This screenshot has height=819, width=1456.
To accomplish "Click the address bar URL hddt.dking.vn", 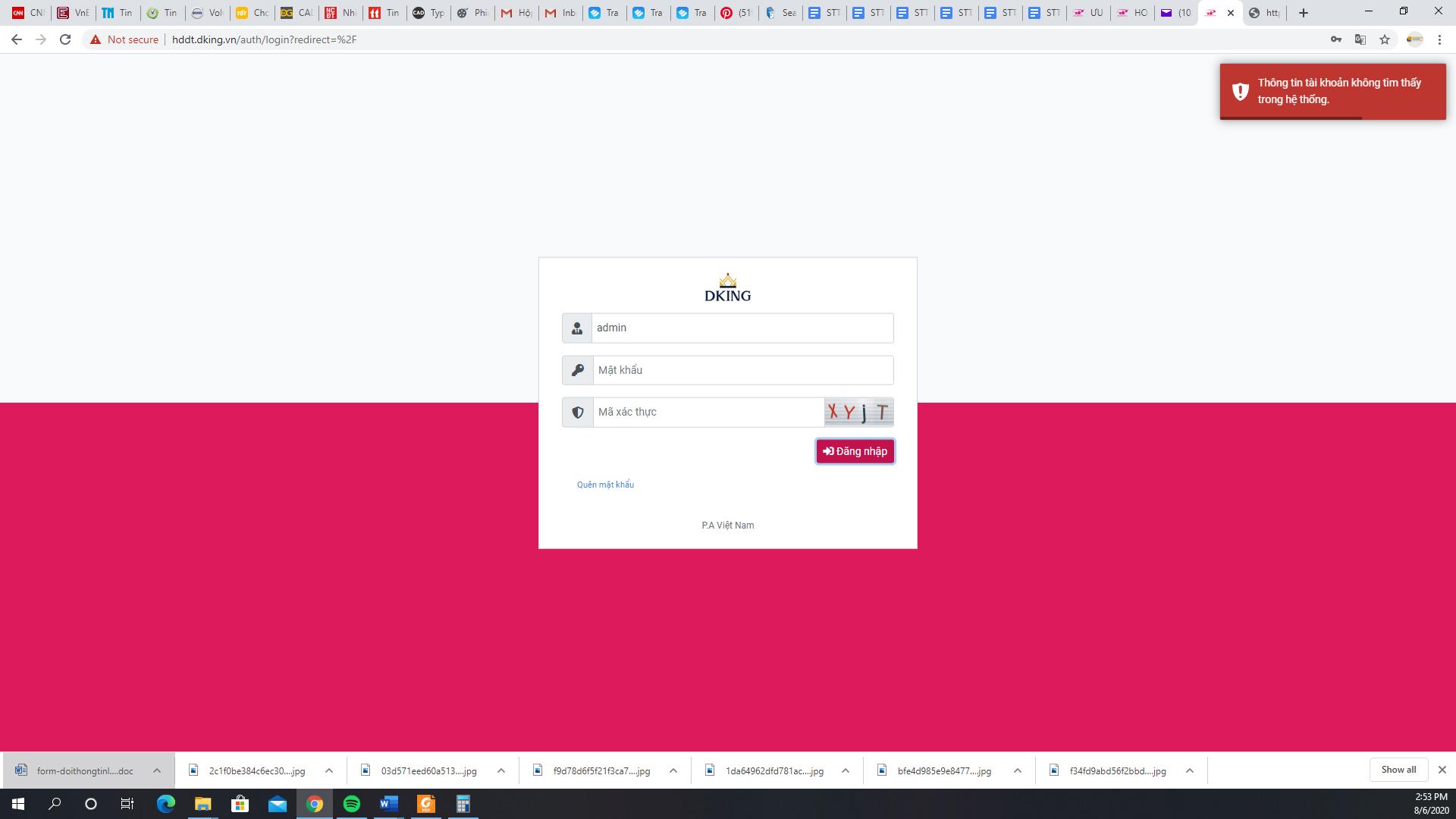I will (x=264, y=39).
